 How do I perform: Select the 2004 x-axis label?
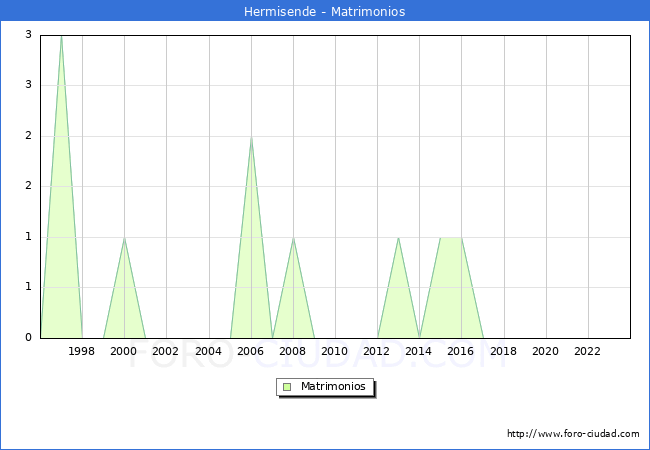tap(208, 351)
